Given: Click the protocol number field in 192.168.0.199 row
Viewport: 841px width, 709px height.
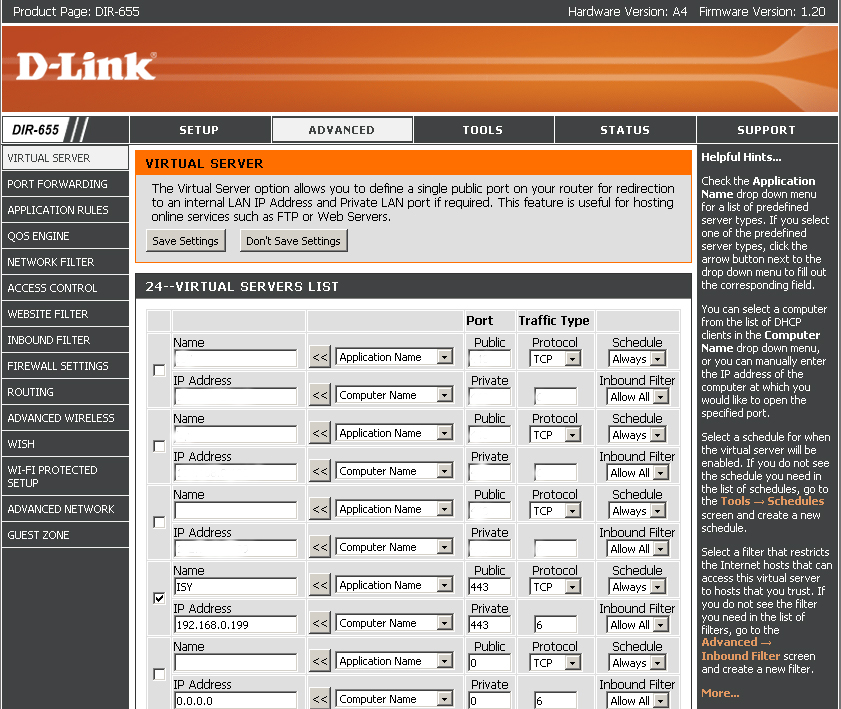Looking at the screenshot, I should [x=555, y=625].
